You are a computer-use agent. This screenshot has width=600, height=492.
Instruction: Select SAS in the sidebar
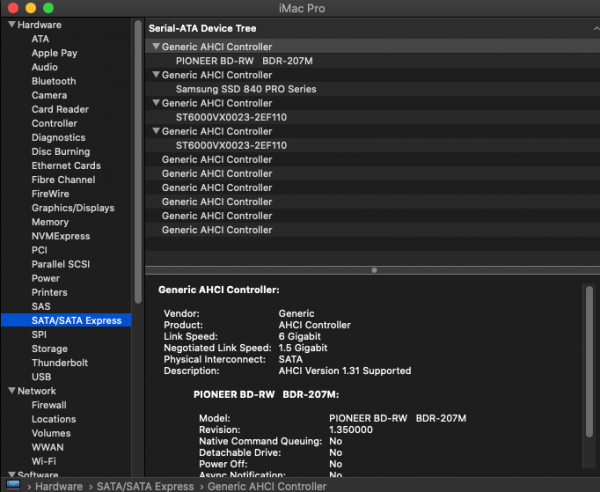(x=41, y=306)
